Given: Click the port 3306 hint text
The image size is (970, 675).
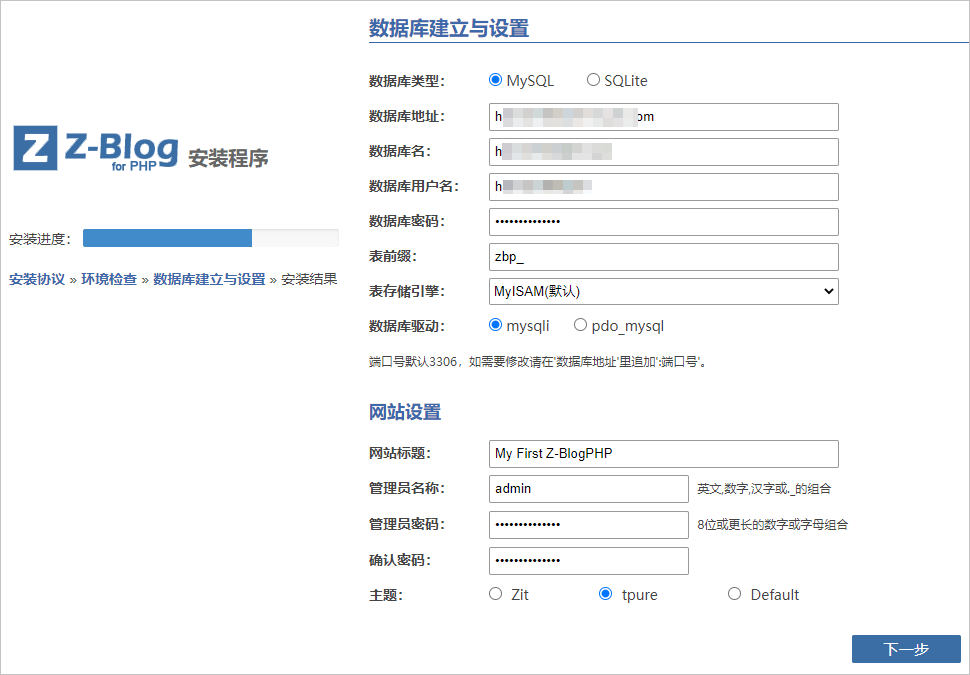Looking at the screenshot, I should (538, 361).
